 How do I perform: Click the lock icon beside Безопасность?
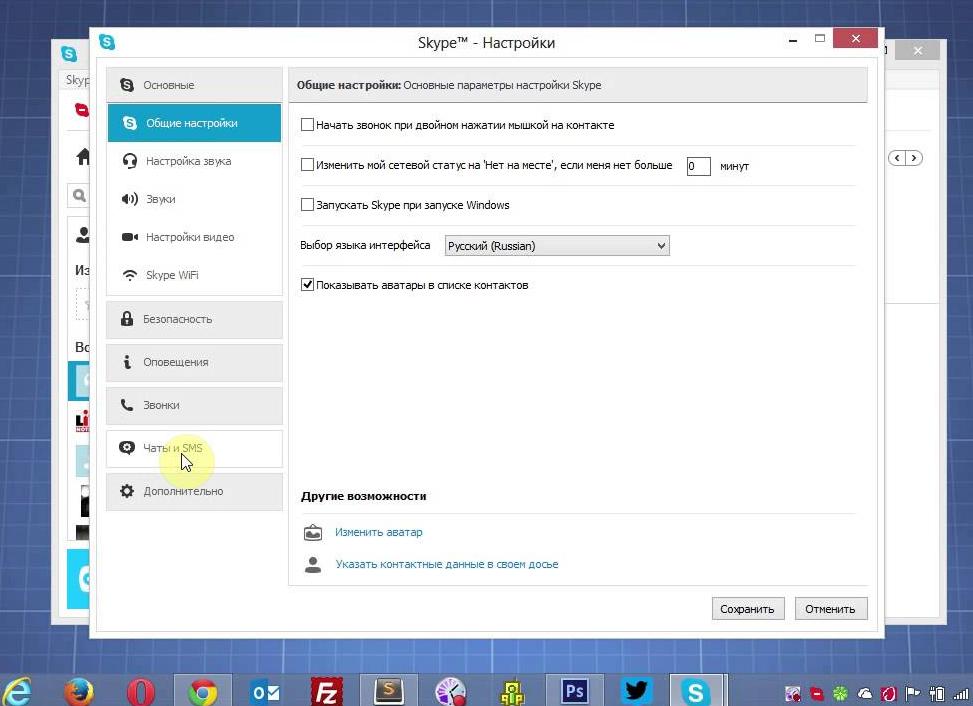coord(127,319)
